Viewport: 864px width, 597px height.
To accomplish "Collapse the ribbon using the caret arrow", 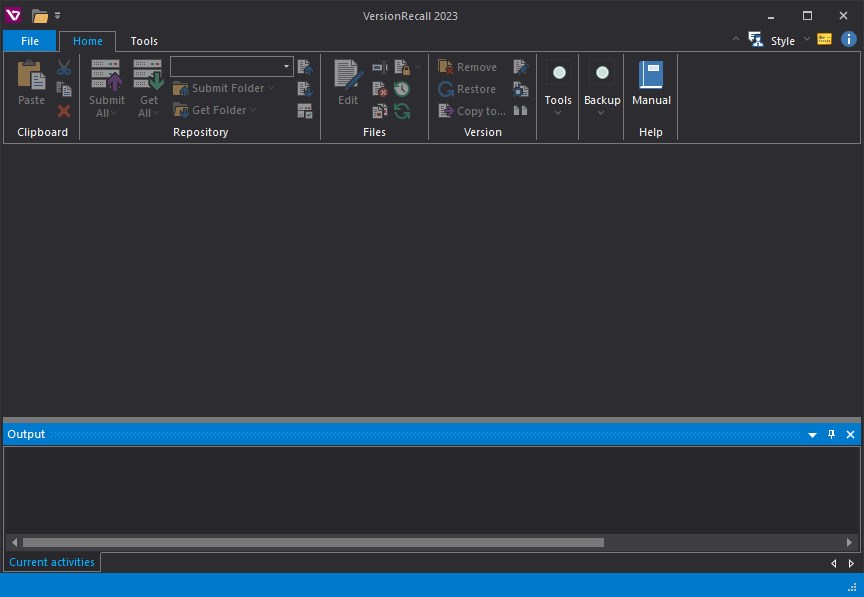I will click(x=736, y=40).
